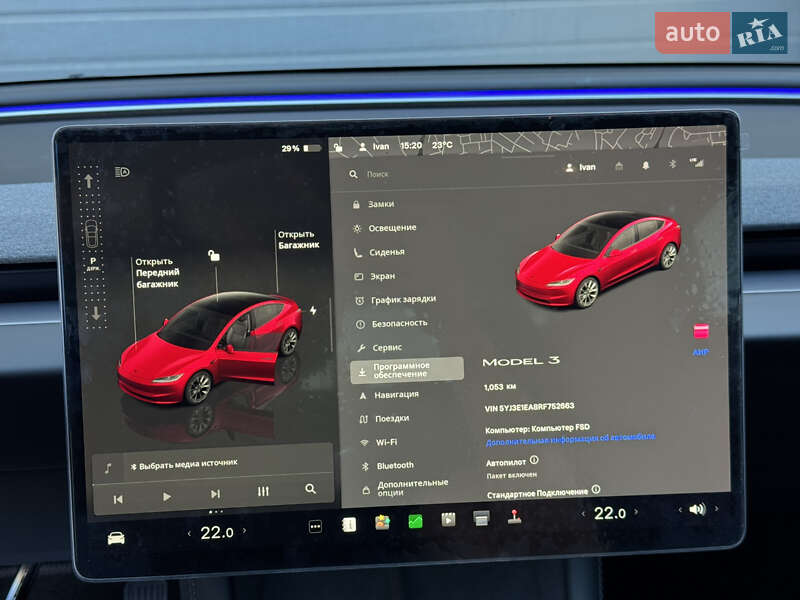Open the Поездки settings menu
800x600 pixels.
385,419
